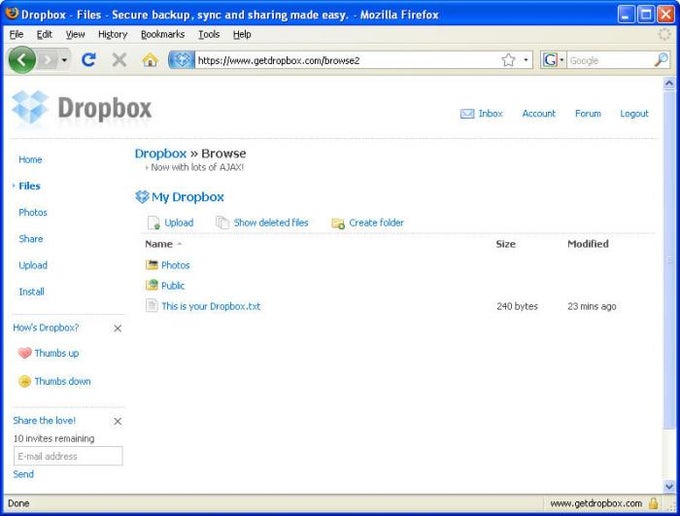Open the back/forward history dropdown arrow
This screenshot has height=516, width=680.
(64, 60)
